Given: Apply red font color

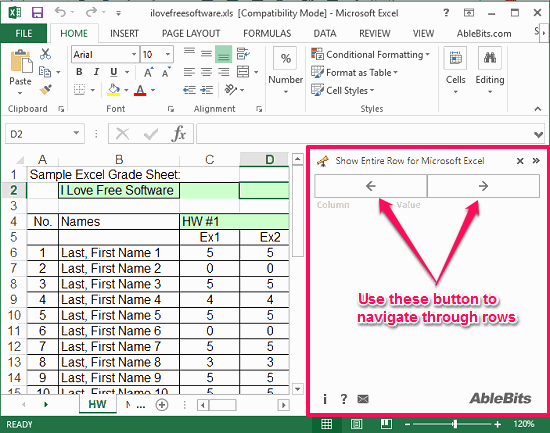Looking at the screenshot, I should [x=140, y=90].
